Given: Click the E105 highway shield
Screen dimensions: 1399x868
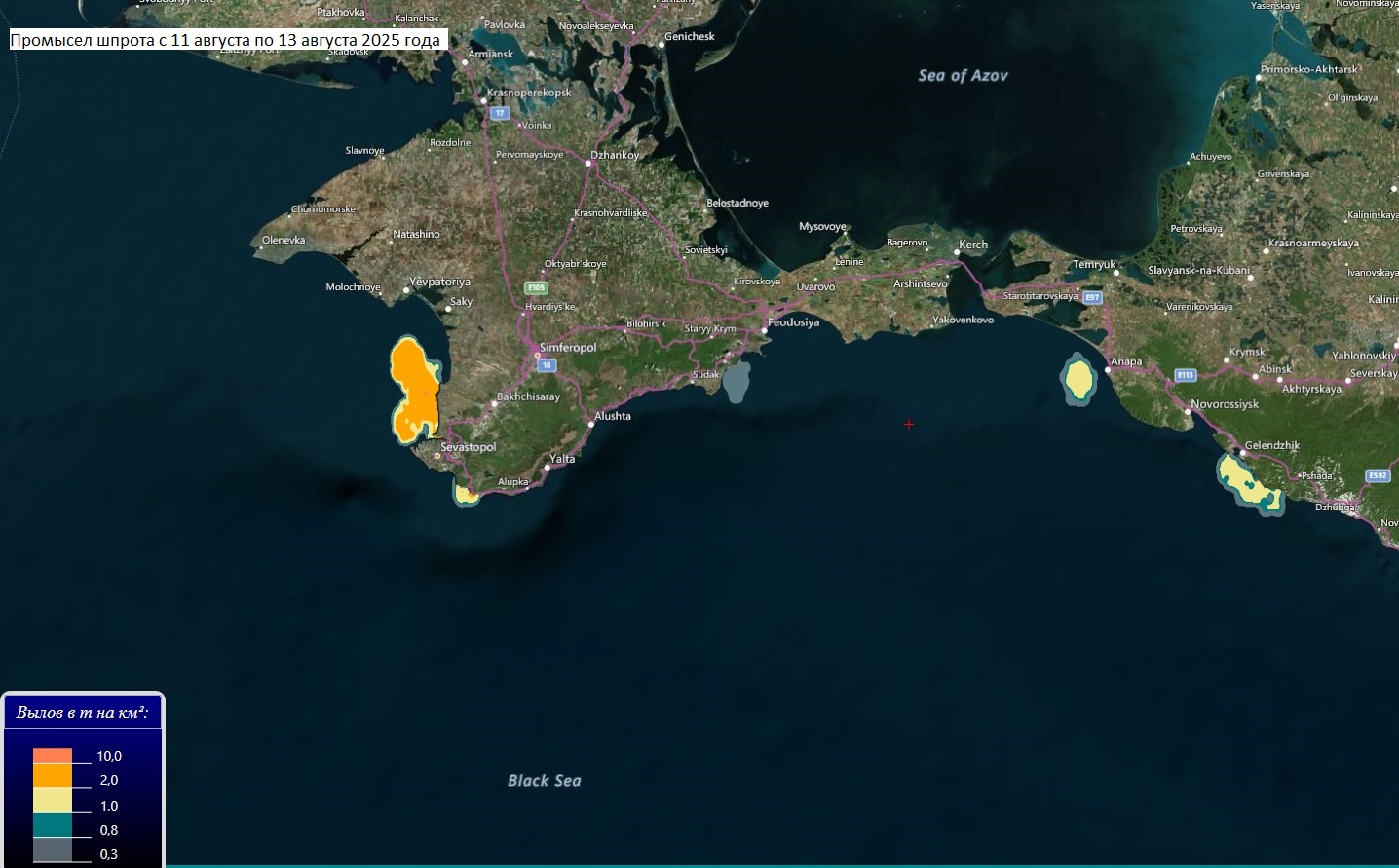Looking at the screenshot, I should pyautogui.click(x=536, y=288).
